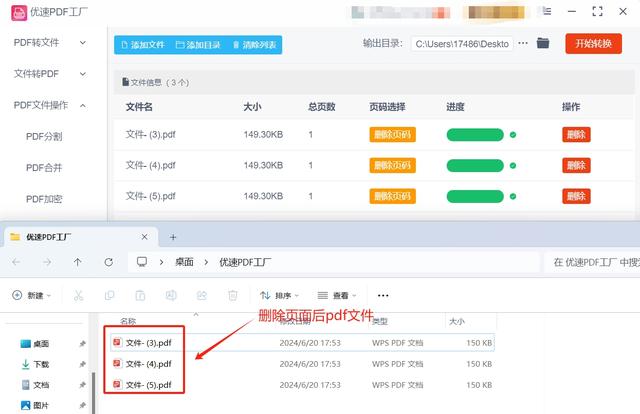Open the 排序 sort dropdown
Viewport: 640px width, 414px height.
coord(280,295)
